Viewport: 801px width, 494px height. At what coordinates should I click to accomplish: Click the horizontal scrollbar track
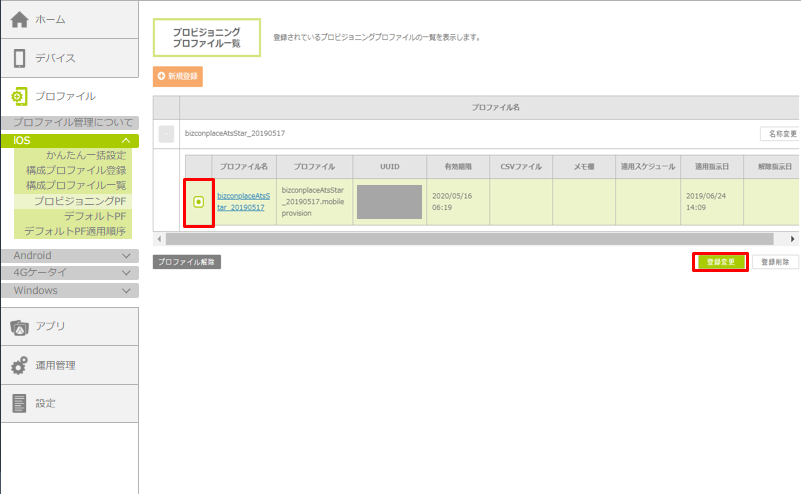tap(470, 240)
